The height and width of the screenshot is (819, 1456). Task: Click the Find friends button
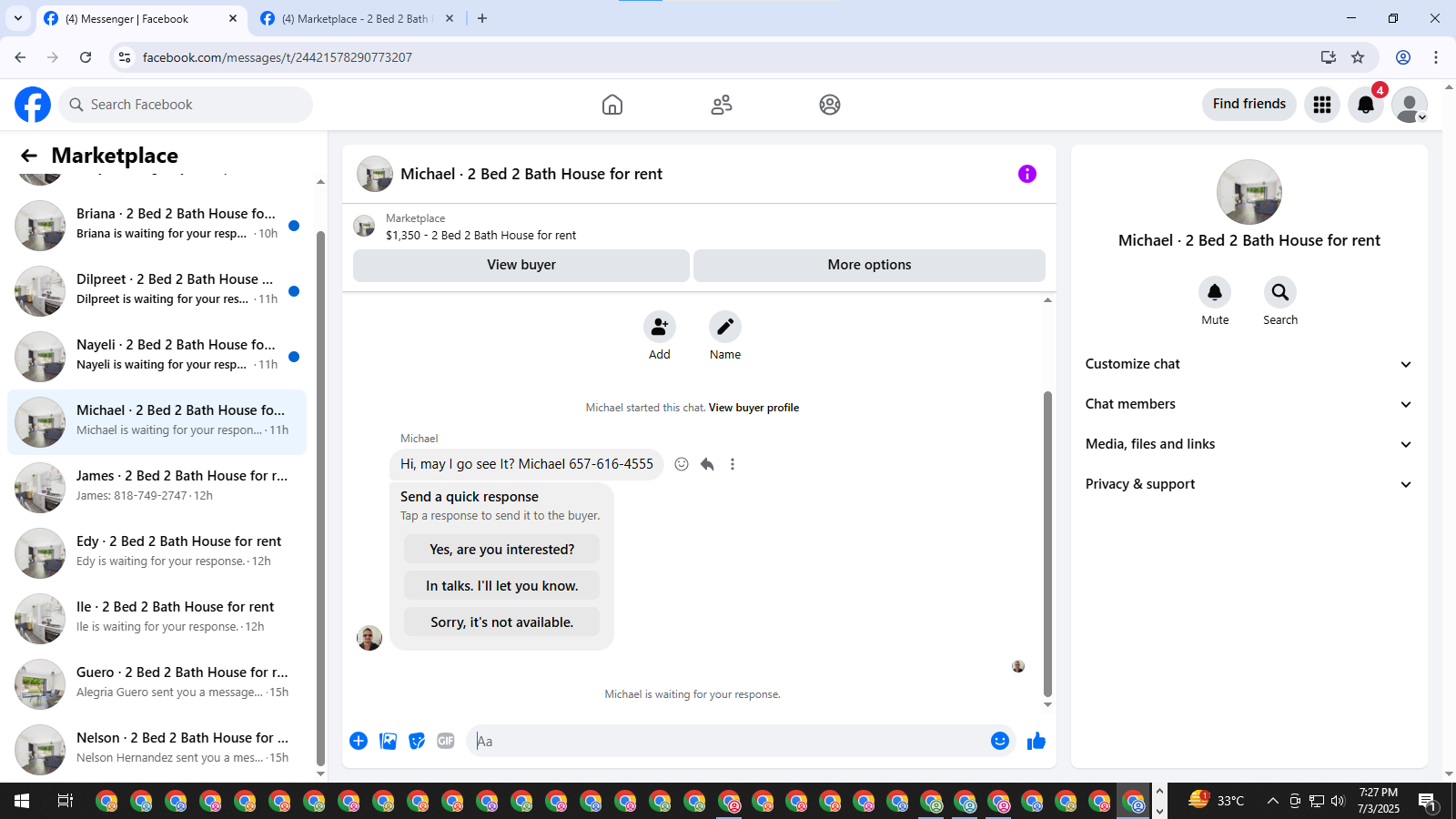[x=1249, y=104]
